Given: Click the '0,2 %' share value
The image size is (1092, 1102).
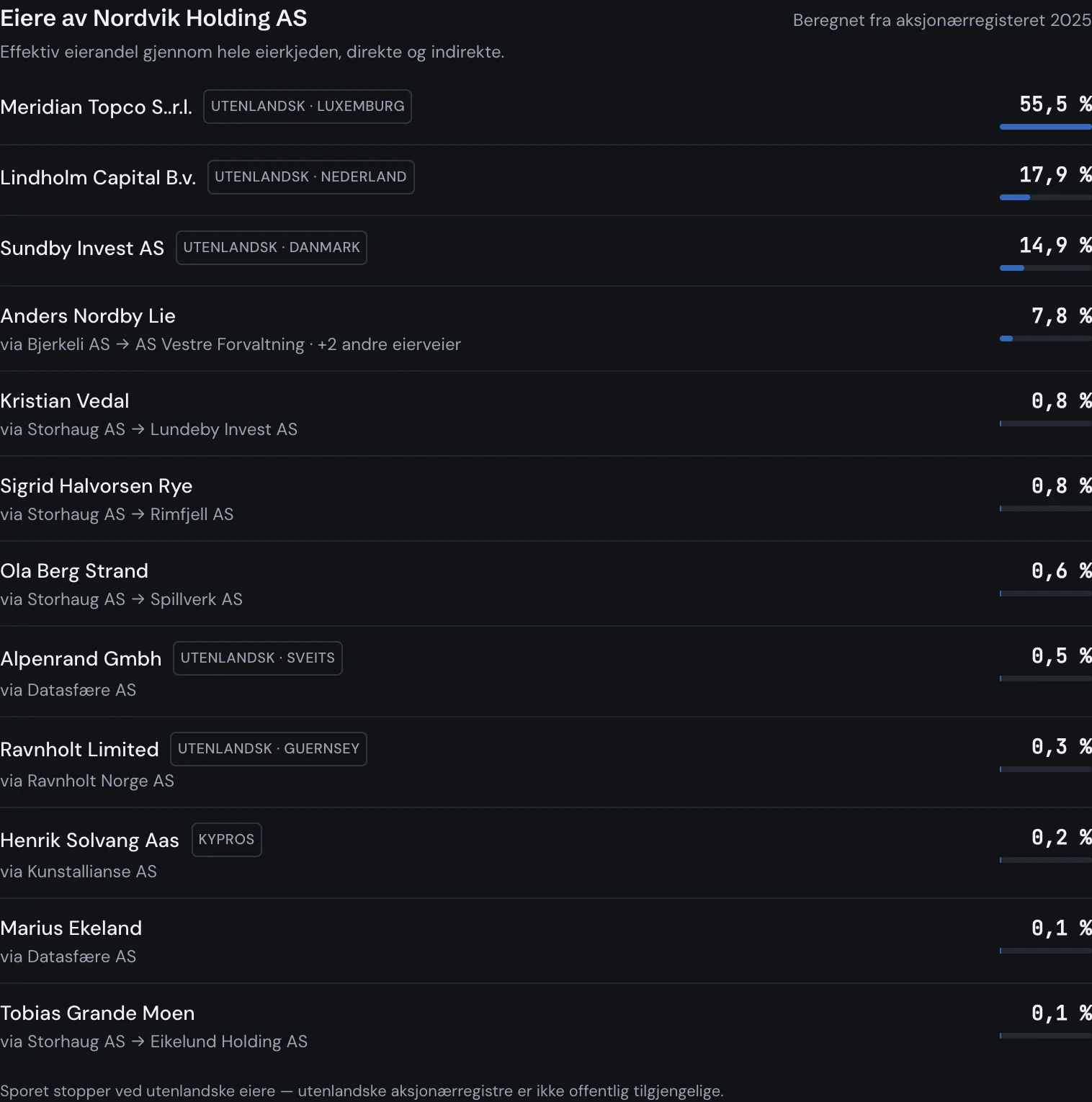Looking at the screenshot, I should 1062,838.
